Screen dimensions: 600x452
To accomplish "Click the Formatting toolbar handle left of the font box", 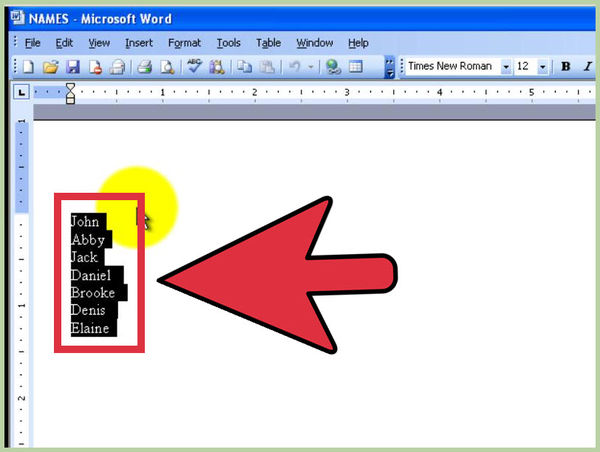I will click(401, 67).
